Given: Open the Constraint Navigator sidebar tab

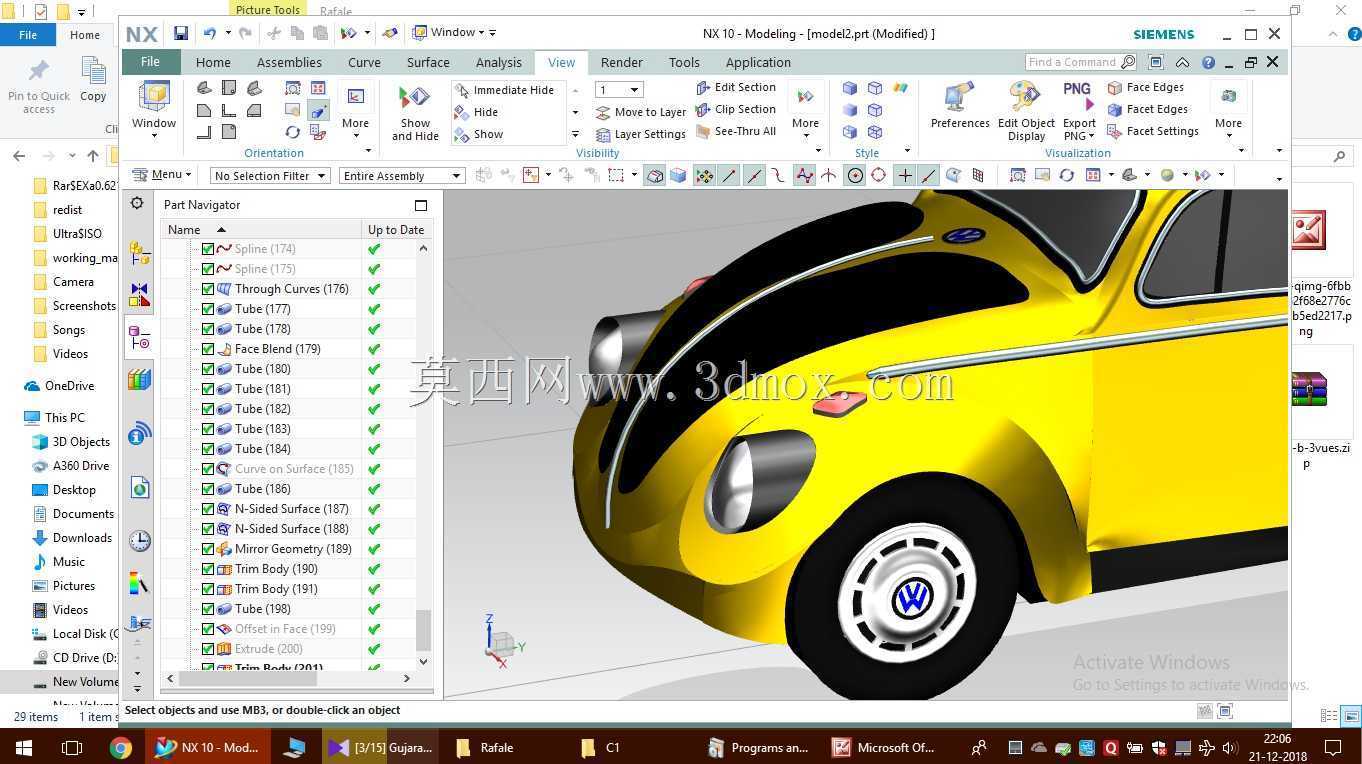Looking at the screenshot, I should pos(139,295).
